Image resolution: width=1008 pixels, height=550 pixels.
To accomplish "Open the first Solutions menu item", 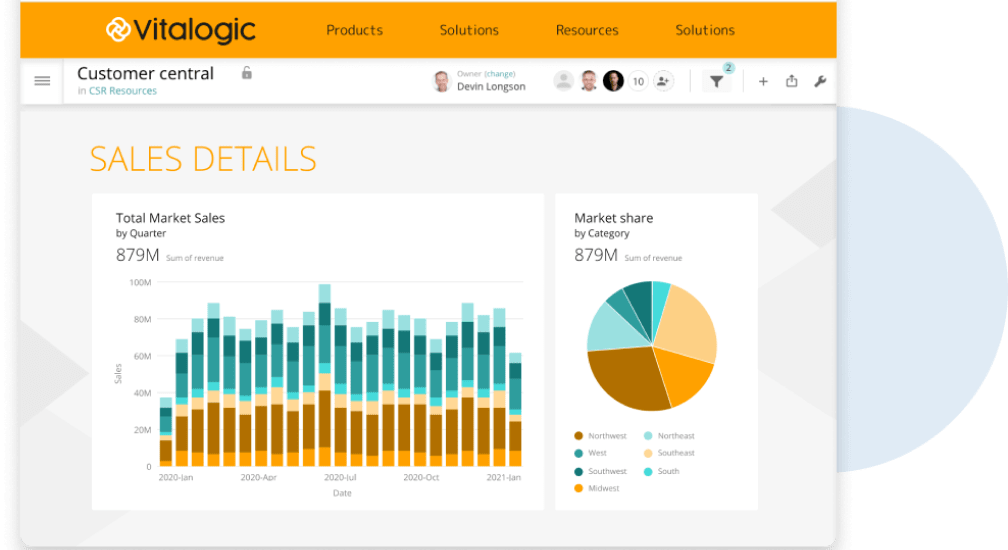I will [x=469, y=30].
